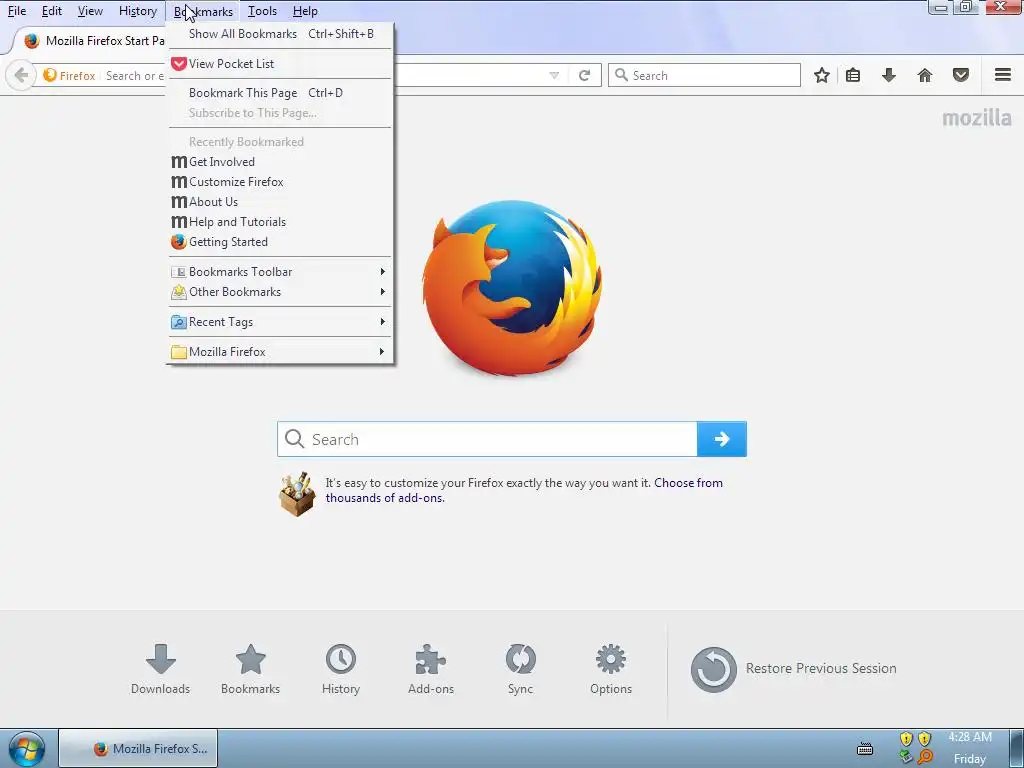Open the History menu

[x=138, y=11]
